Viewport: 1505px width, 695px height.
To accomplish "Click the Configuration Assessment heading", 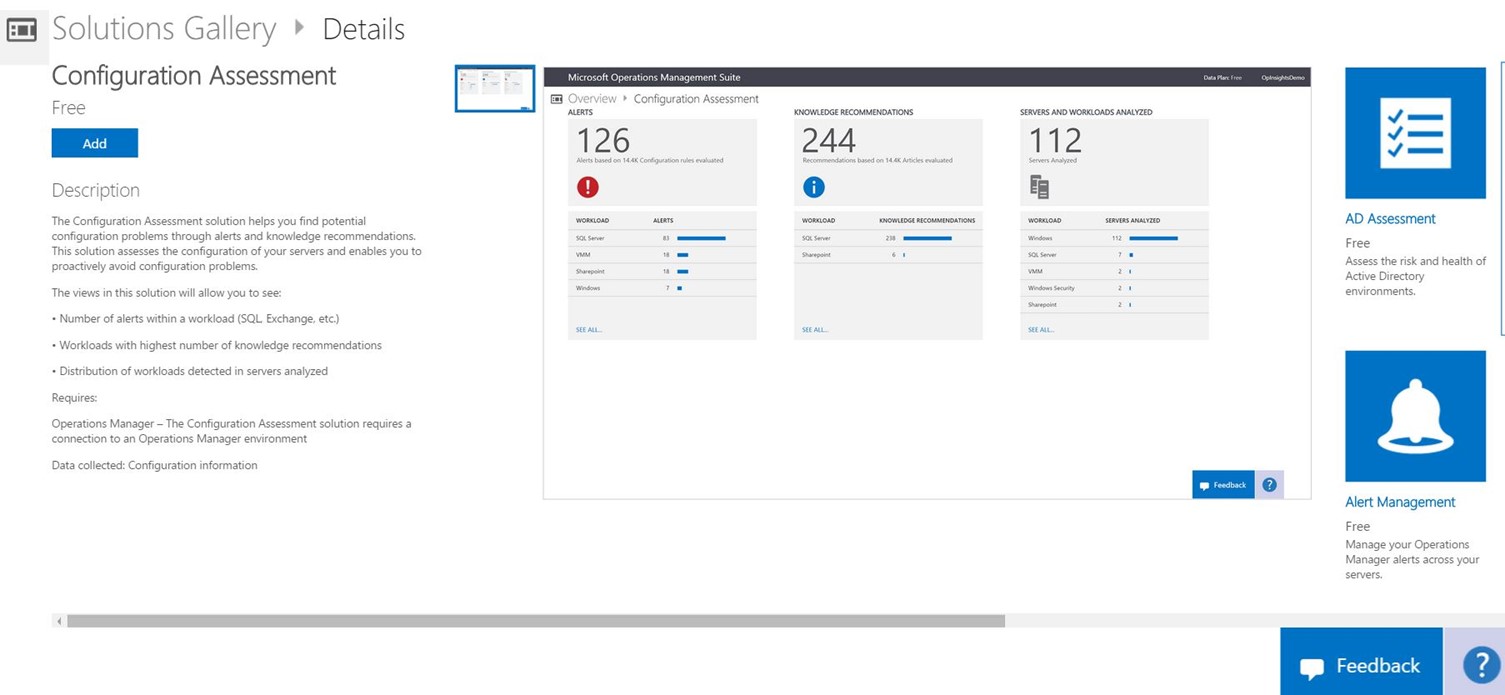I will coord(194,76).
